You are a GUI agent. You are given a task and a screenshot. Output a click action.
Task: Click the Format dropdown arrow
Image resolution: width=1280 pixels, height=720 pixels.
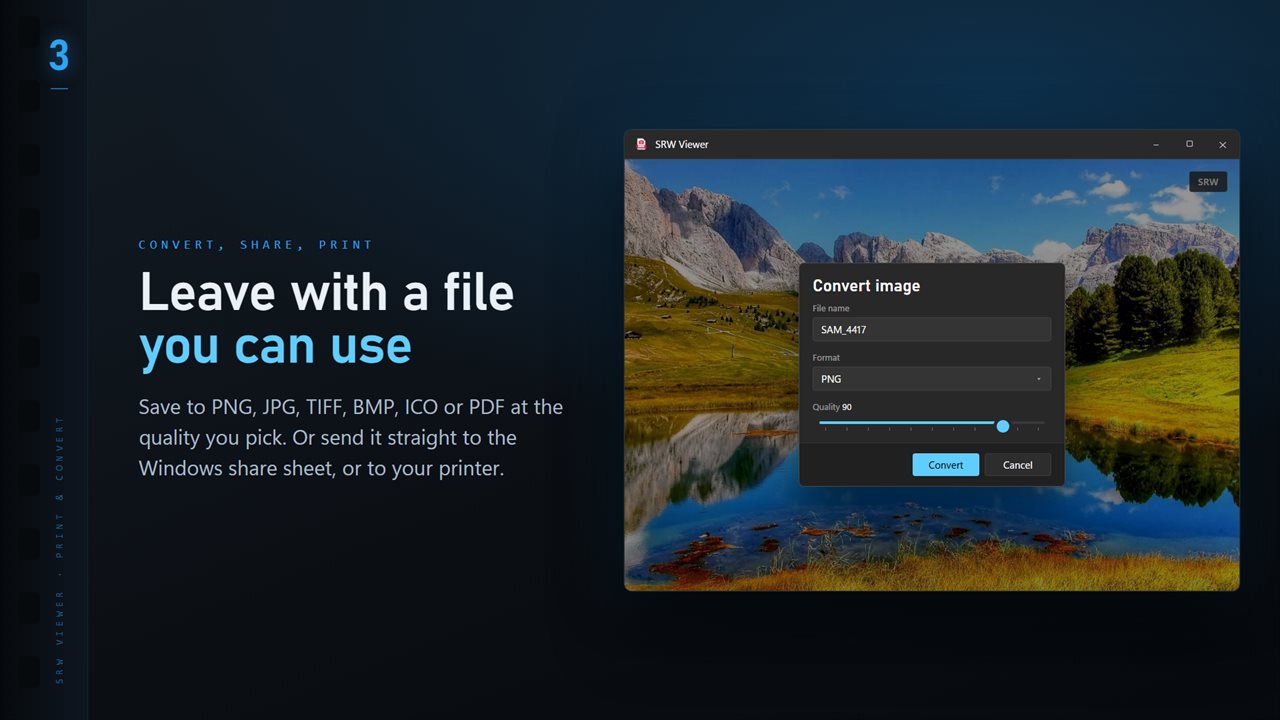point(1038,379)
